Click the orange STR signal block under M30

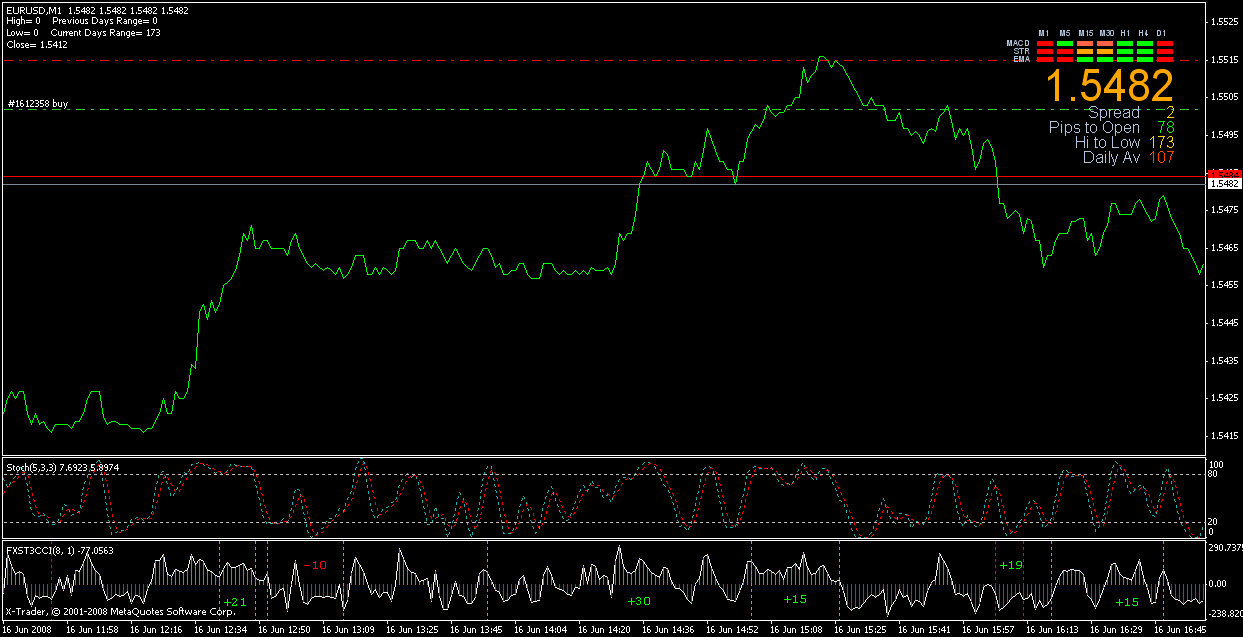(x=1105, y=51)
